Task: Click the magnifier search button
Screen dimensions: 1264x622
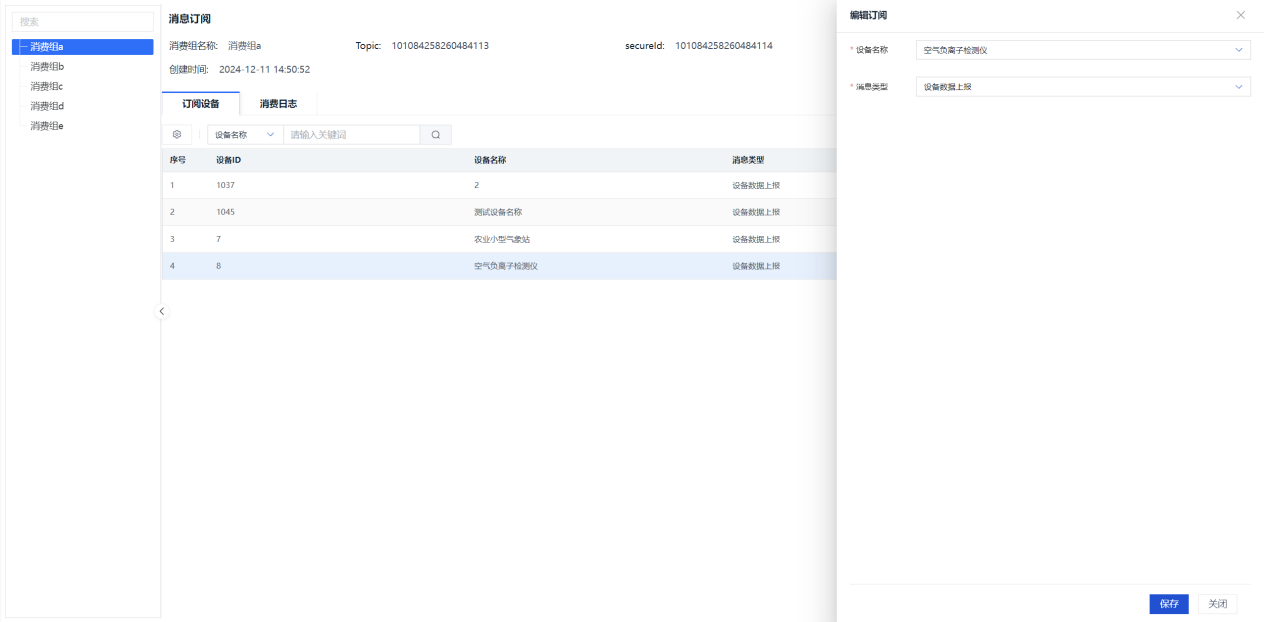Action: coord(436,134)
